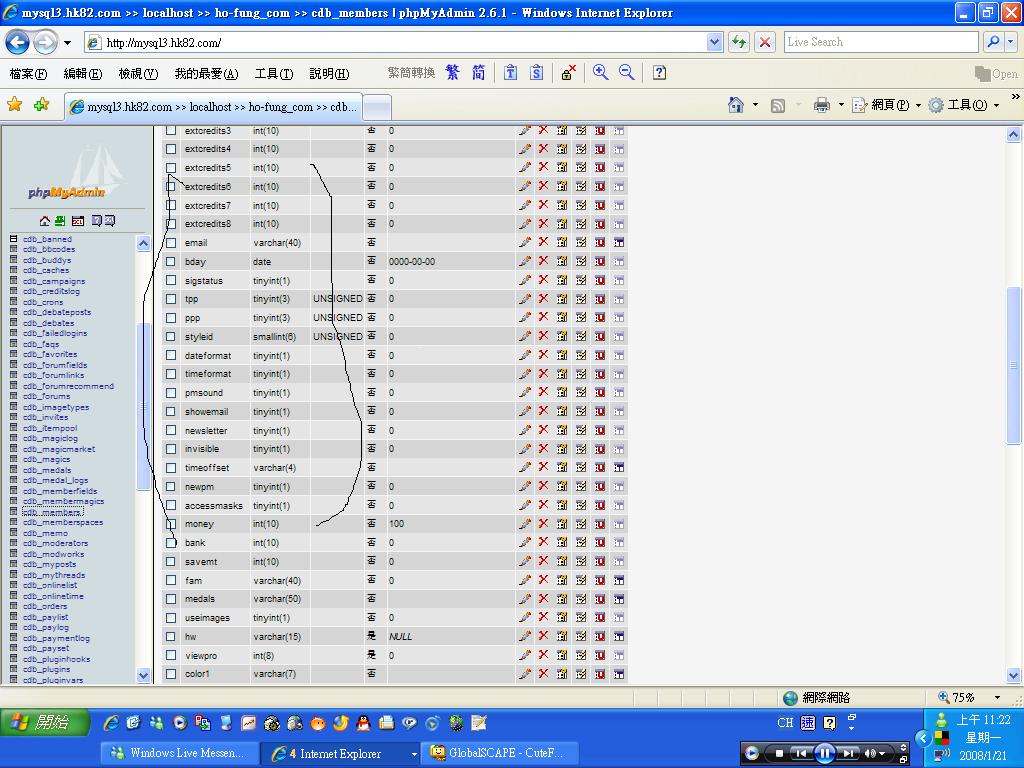Screen dimensions: 1024x768
Task: Expand the Page (網頁) menu dropdown
Action: pos(918,105)
